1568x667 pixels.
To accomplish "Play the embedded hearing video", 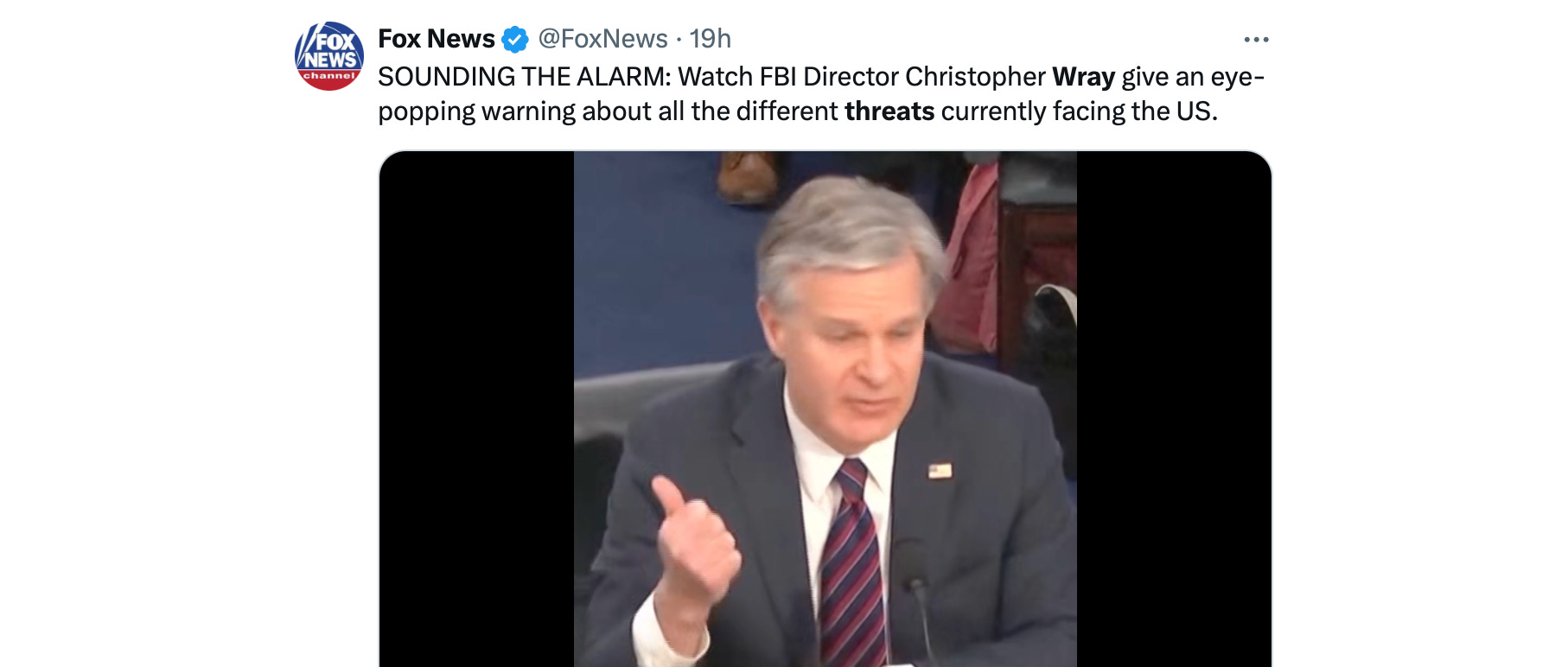I will point(825,410).
